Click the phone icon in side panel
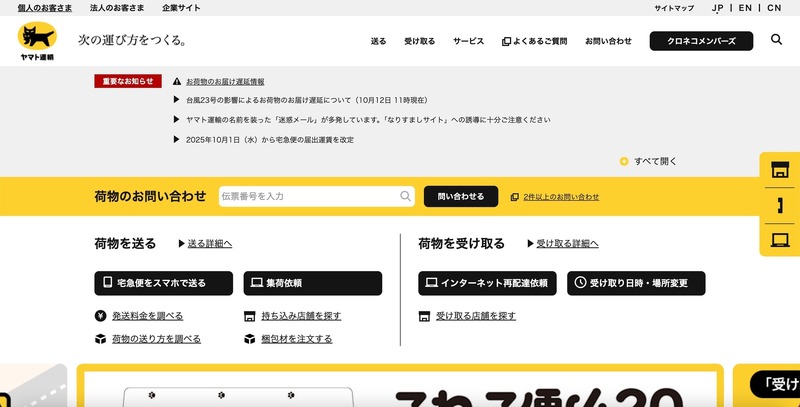Screen dimensions: 800x407 [x=780, y=205]
